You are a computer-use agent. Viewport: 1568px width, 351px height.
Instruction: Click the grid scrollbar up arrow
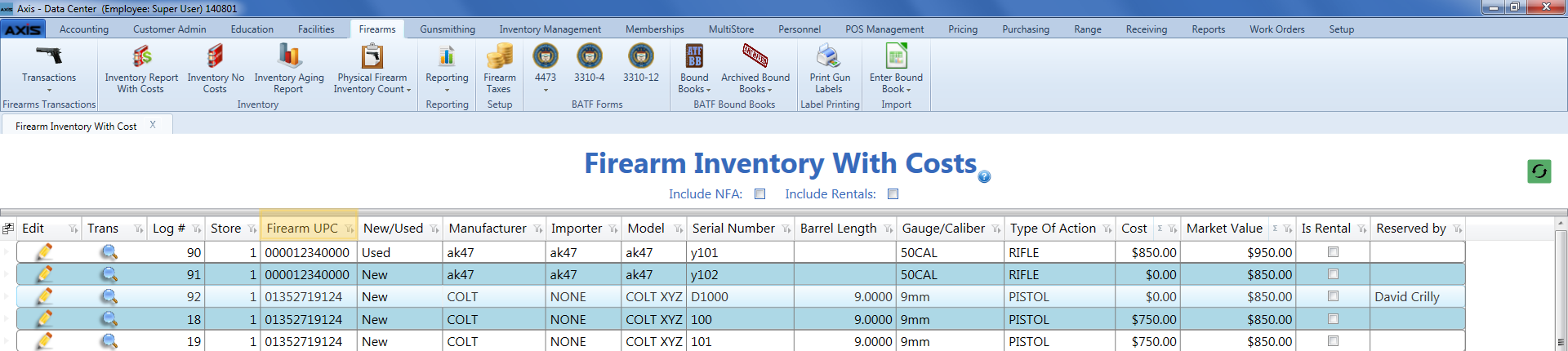coord(1561,223)
